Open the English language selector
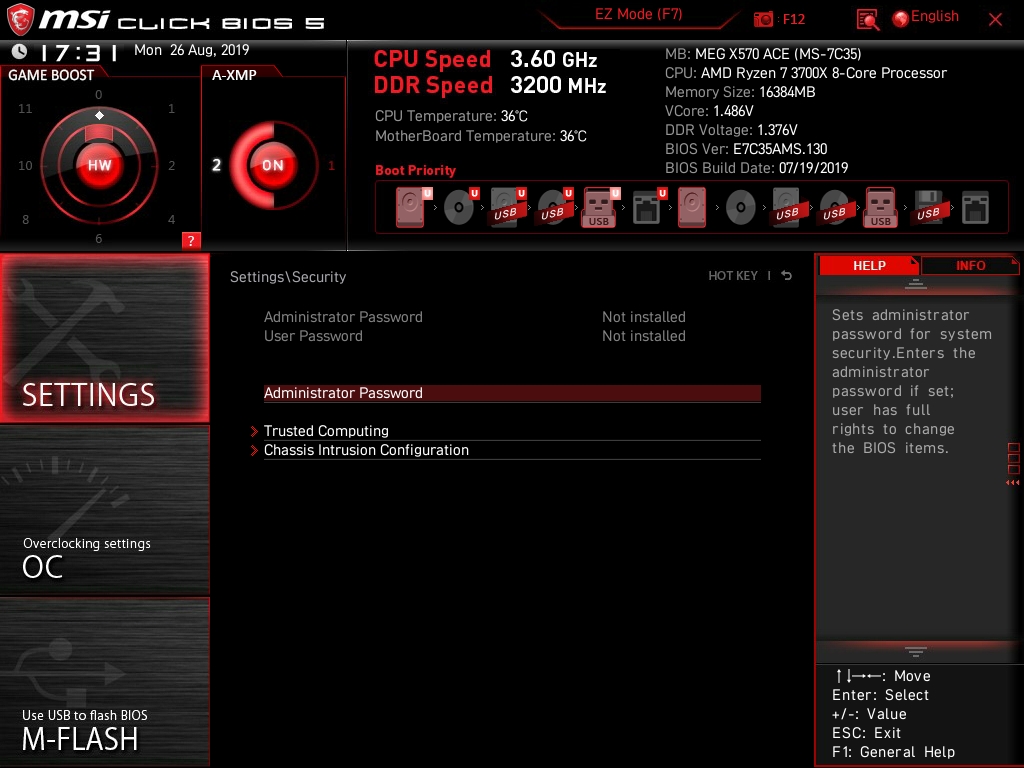Viewport: 1024px width, 768px height. click(x=935, y=16)
